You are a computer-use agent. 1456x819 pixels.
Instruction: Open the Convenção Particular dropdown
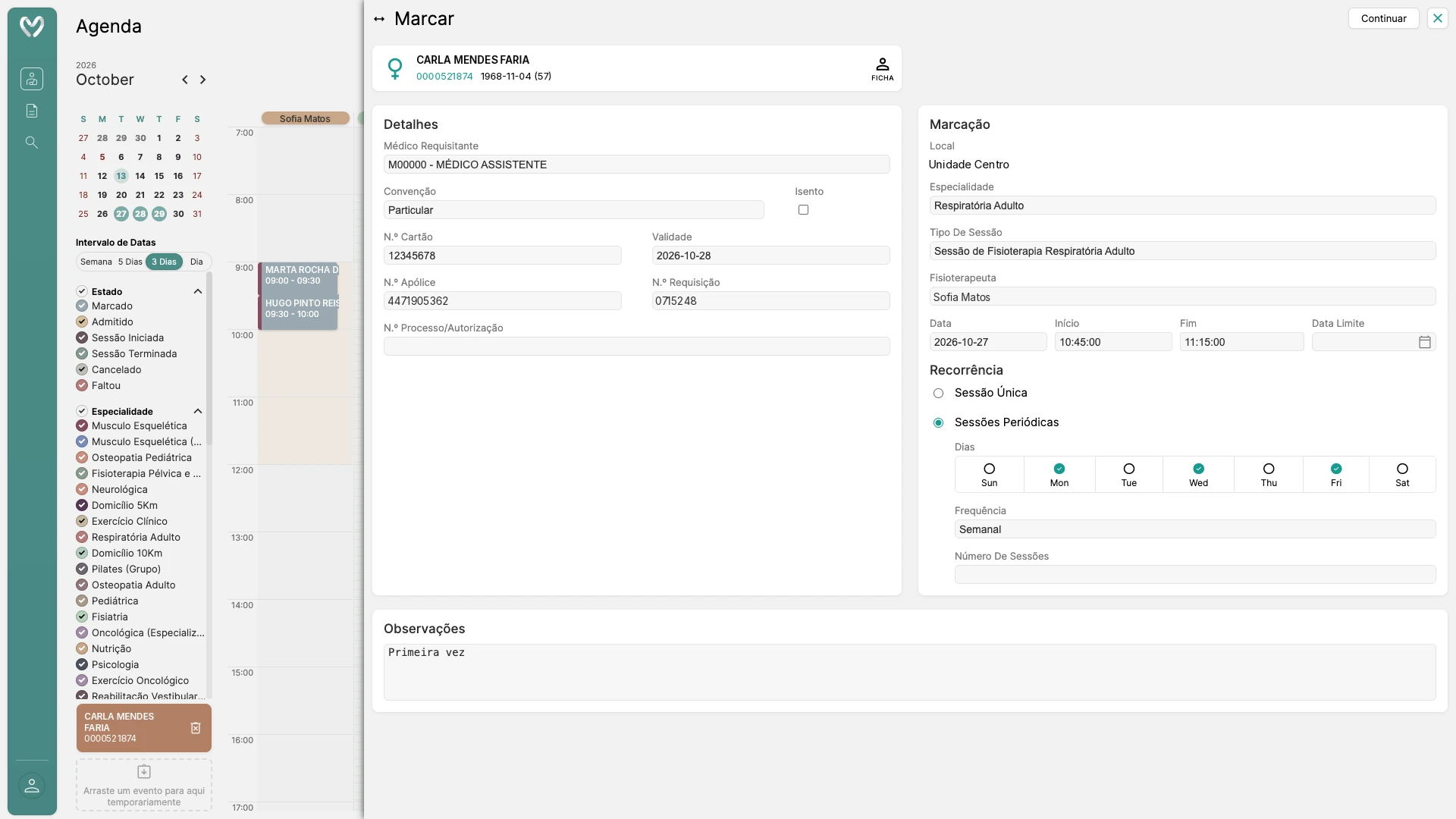pyautogui.click(x=573, y=210)
